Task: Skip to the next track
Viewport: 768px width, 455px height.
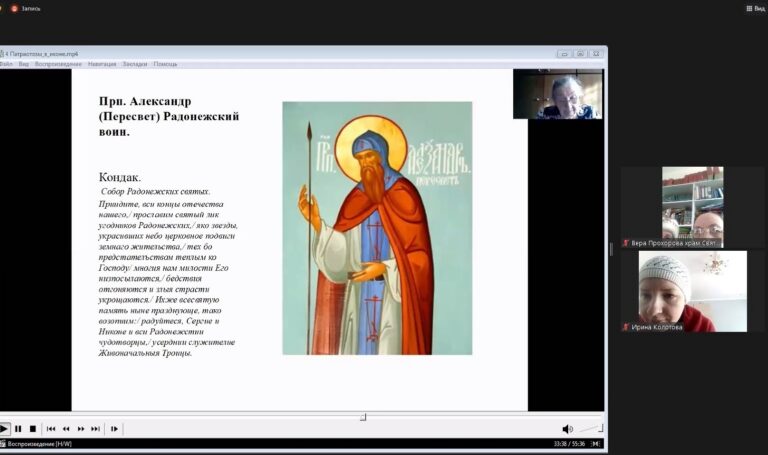Action: 96,429
